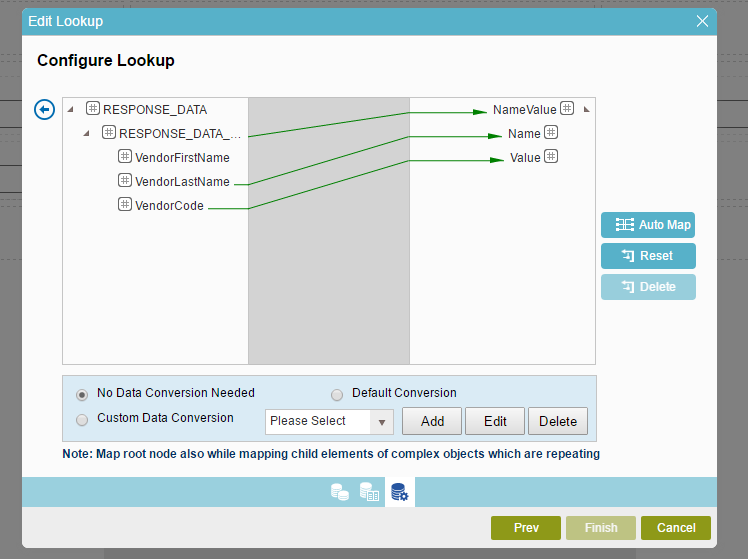748x559 pixels.
Task: Open the first database step icon
Action: tap(340, 492)
